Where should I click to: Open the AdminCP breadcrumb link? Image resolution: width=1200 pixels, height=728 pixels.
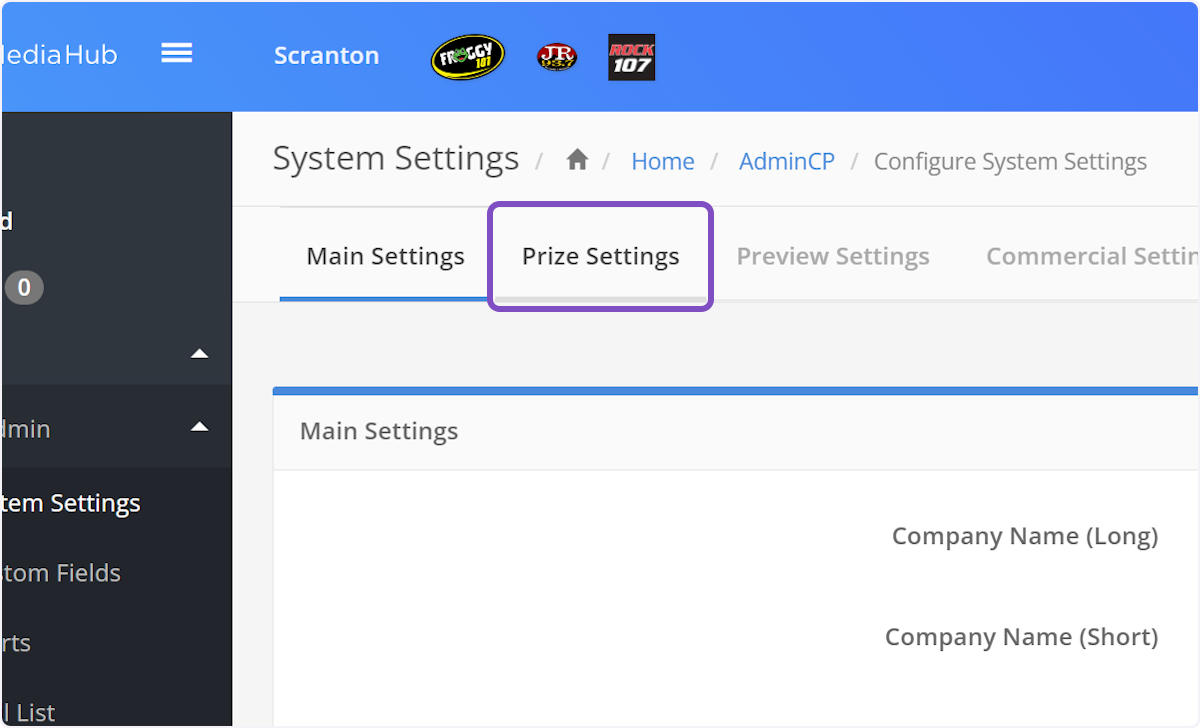click(787, 160)
